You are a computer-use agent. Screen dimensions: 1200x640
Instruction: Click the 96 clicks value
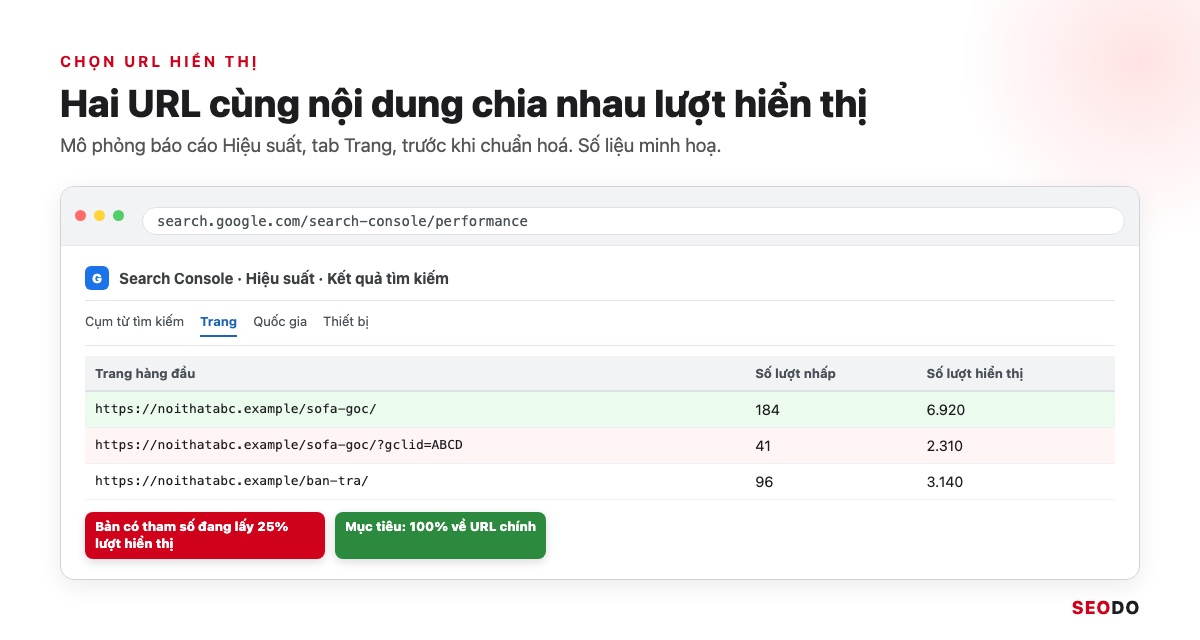(764, 482)
